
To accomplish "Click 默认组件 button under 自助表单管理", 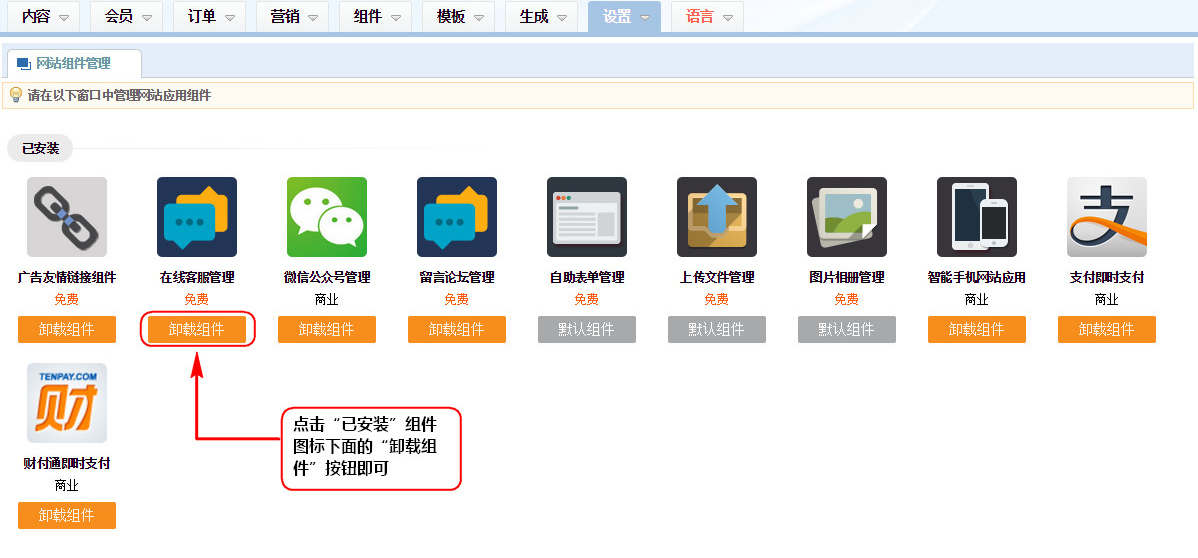I will click(x=587, y=329).
